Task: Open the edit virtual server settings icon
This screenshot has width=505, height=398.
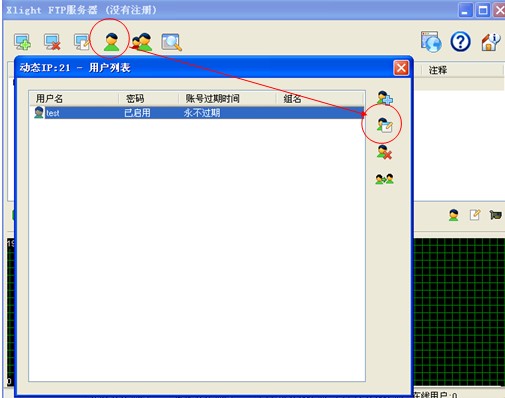Action: (x=82, y=42)
